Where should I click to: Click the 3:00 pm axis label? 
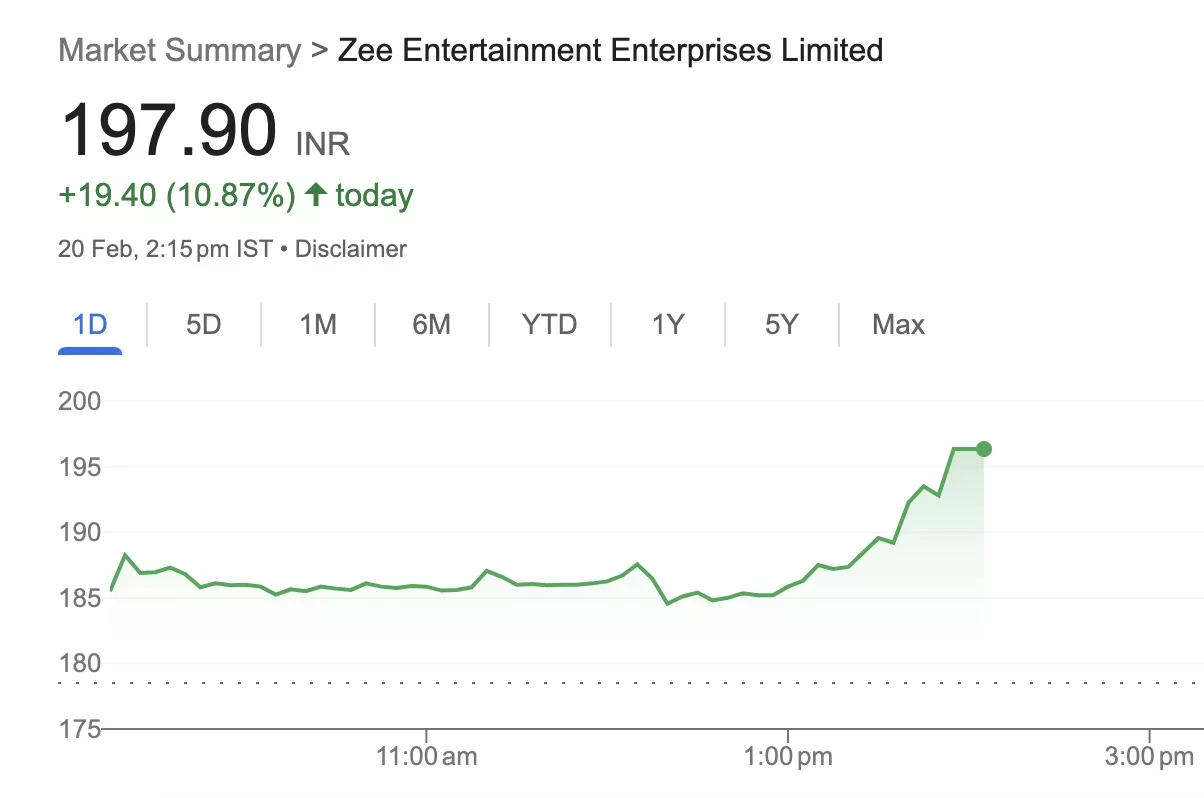point(1149,757)
